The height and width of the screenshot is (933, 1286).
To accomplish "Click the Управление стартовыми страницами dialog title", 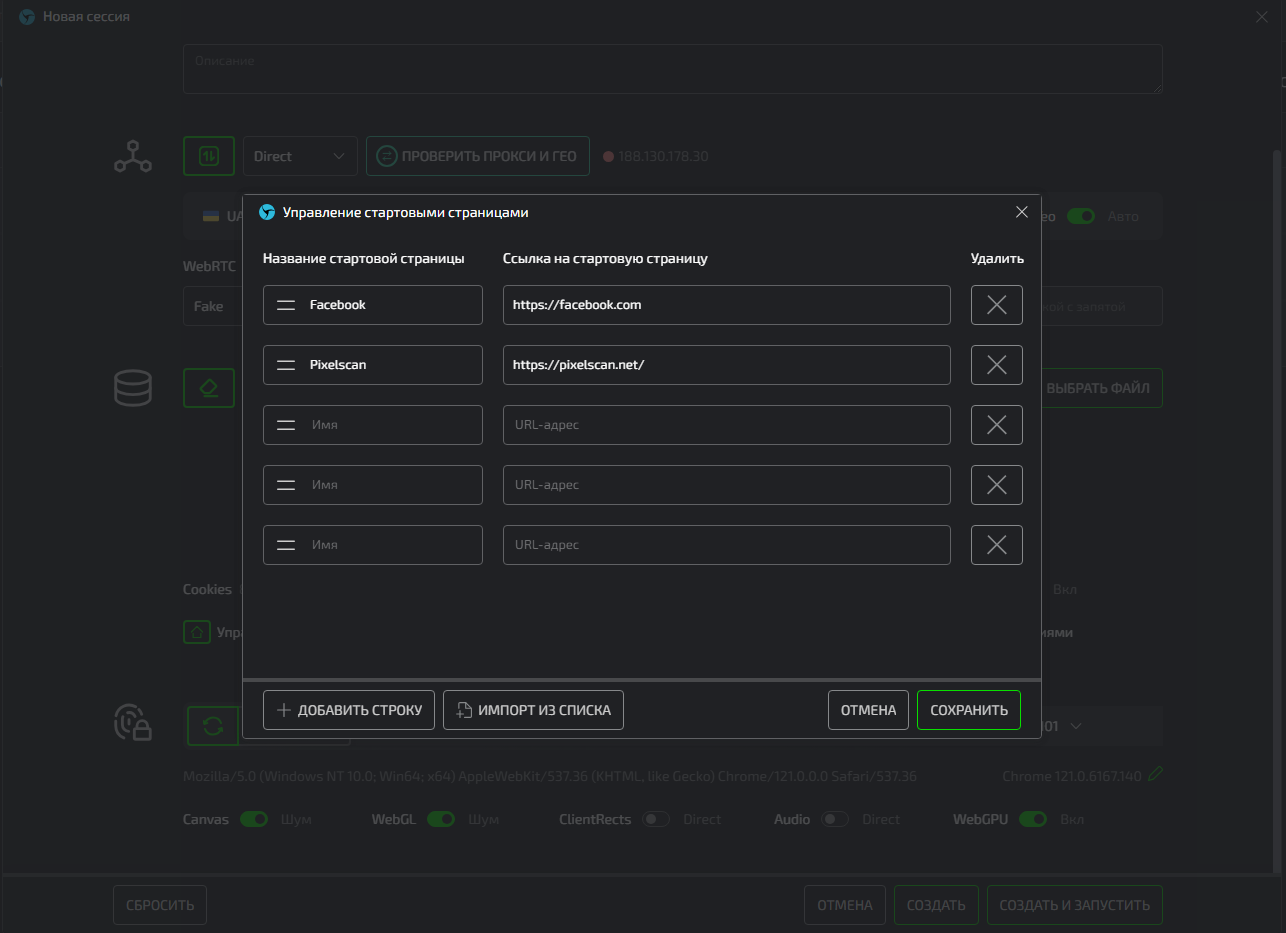I will click(x=405, y=212).
